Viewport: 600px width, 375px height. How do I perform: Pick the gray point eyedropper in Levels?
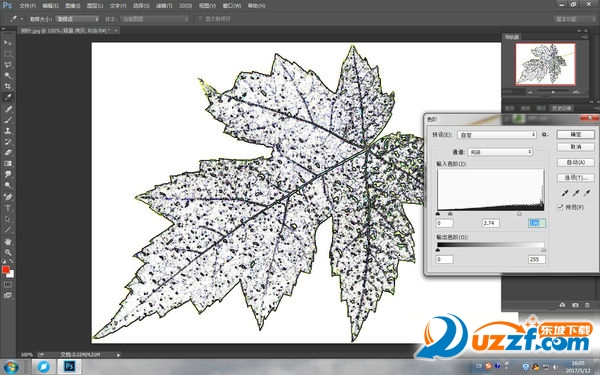click(x=576, y=193)
